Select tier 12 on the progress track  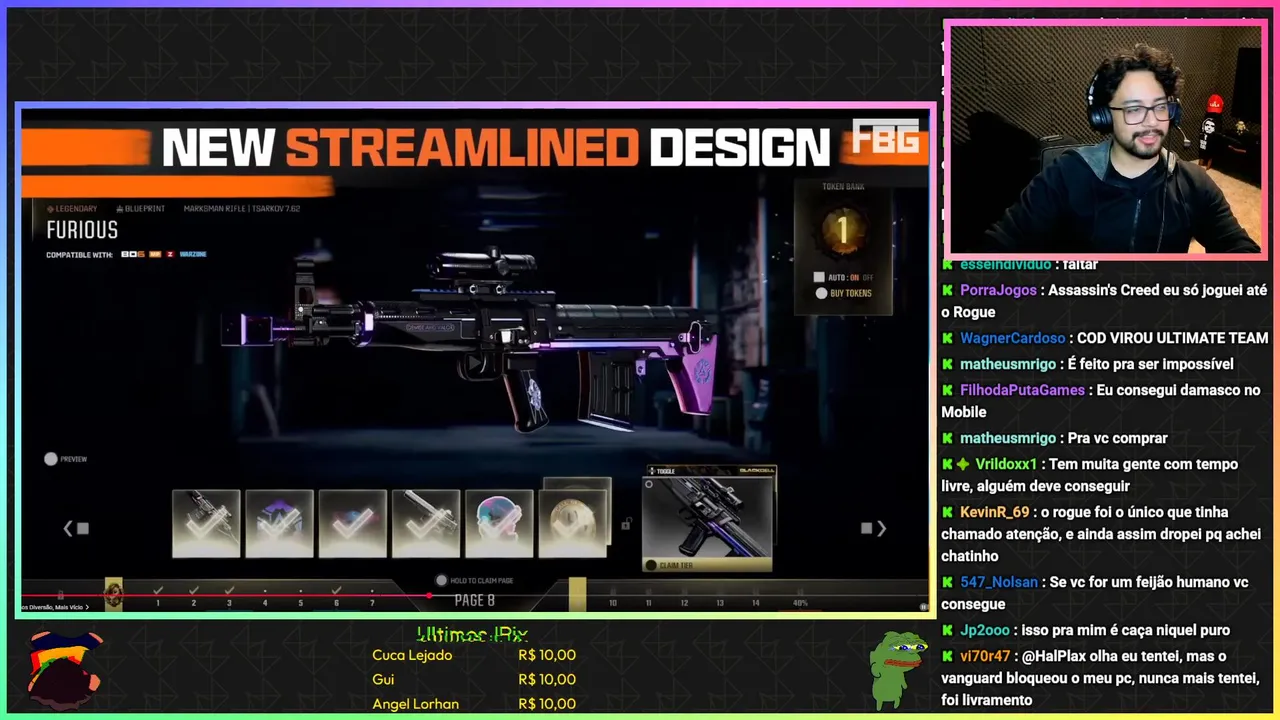[684, 602]
